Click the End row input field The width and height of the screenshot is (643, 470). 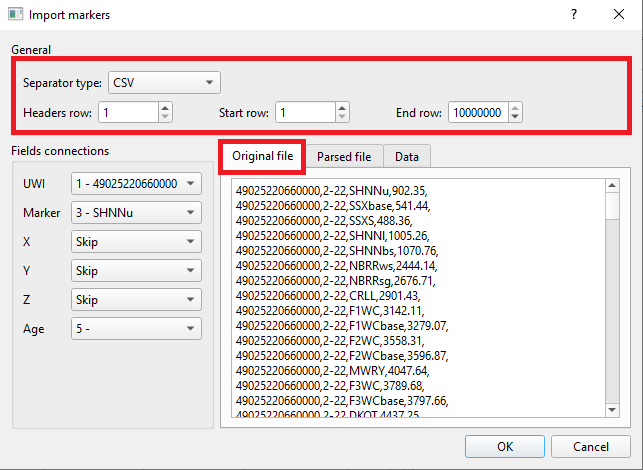click(478, 113)
